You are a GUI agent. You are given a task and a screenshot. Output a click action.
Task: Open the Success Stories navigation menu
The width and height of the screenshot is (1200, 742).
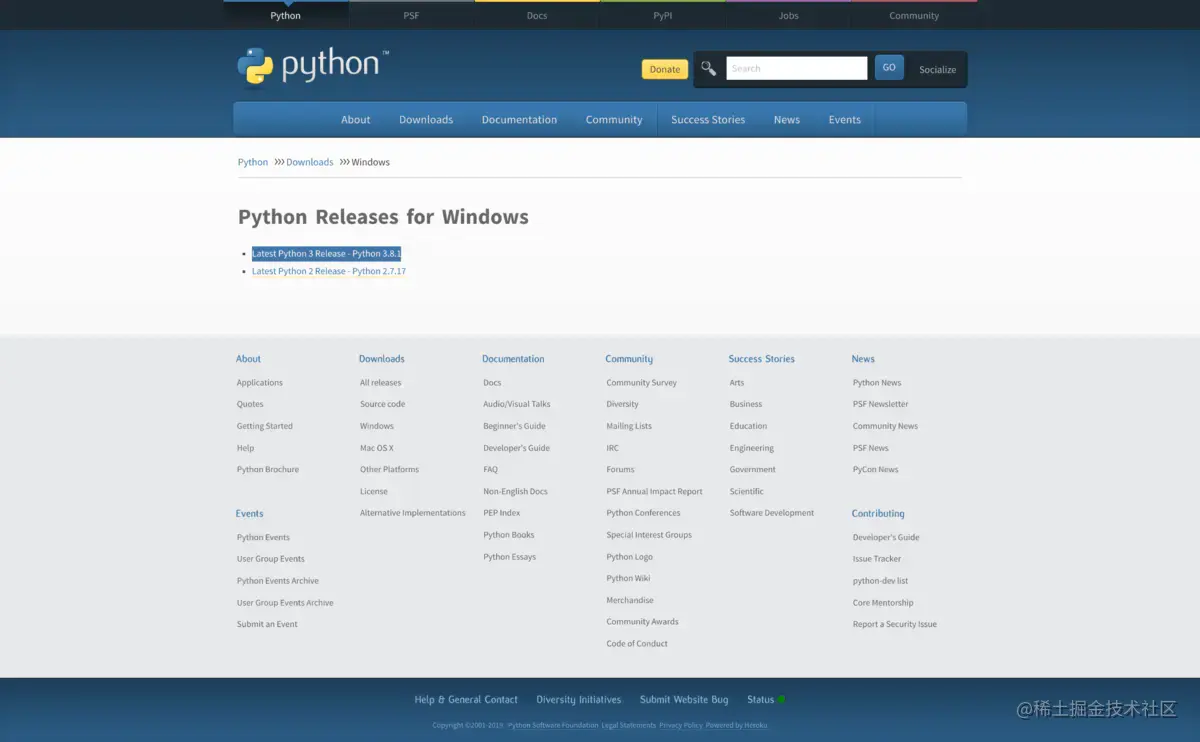click(x=708, y=119)
